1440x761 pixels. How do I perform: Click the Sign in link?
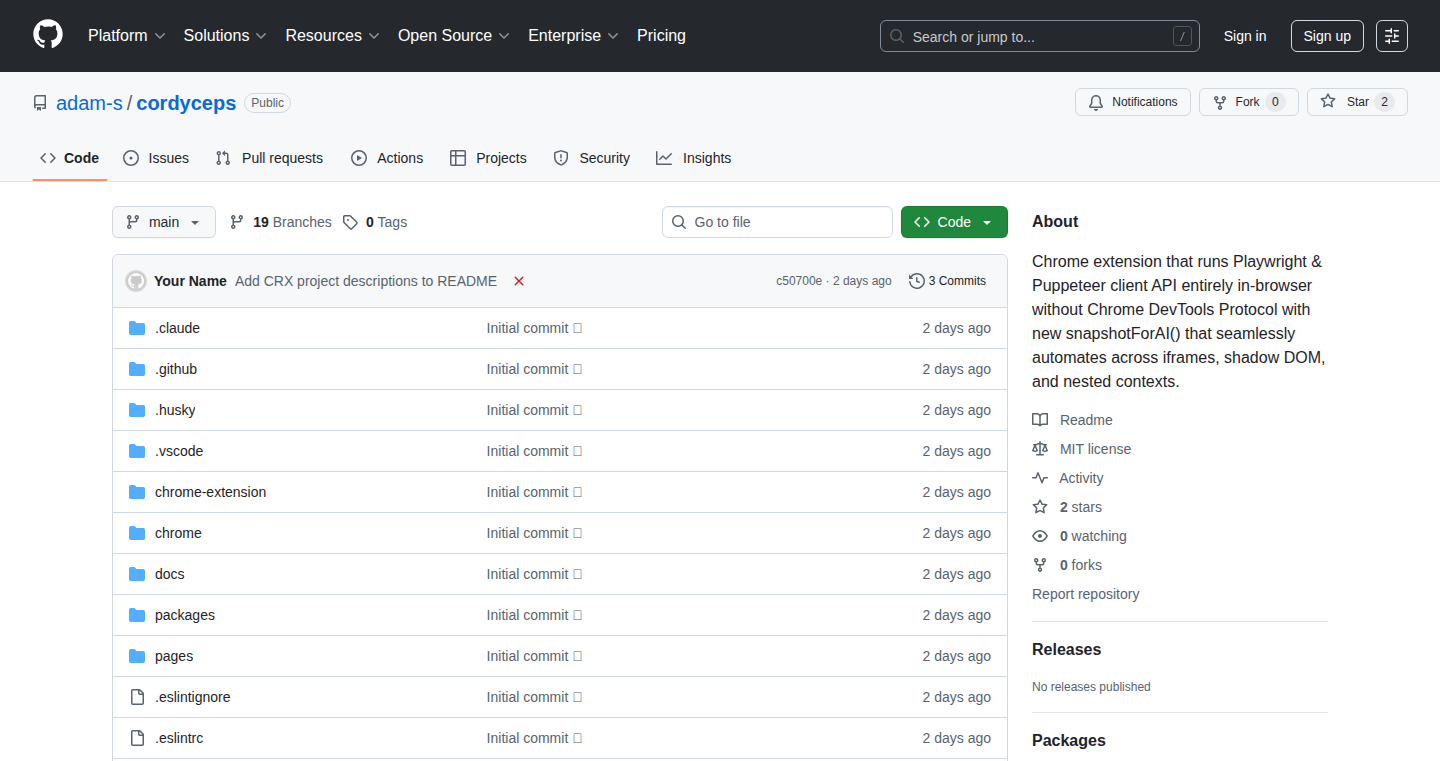coord(1245,36)
